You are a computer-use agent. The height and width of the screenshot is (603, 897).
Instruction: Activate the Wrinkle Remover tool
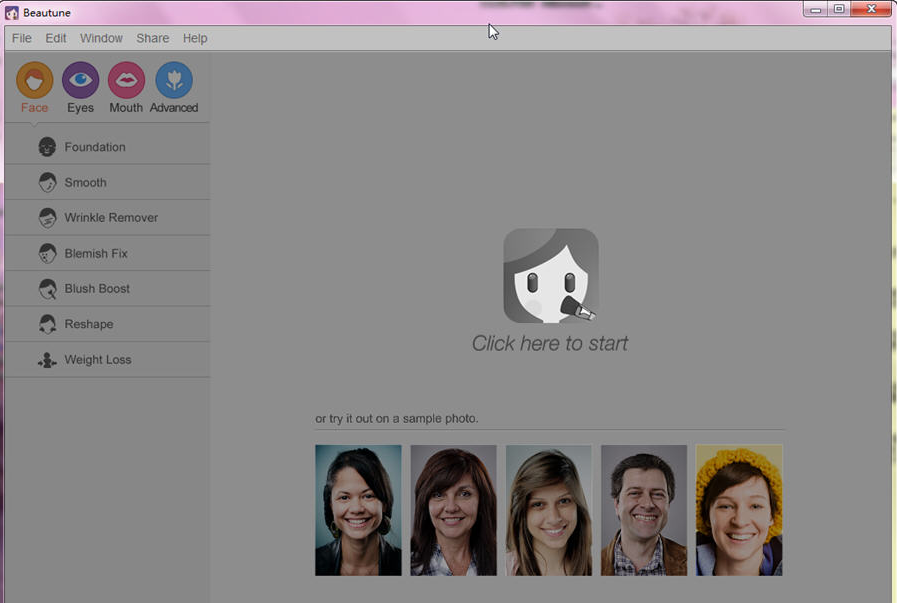coord(111,218)
